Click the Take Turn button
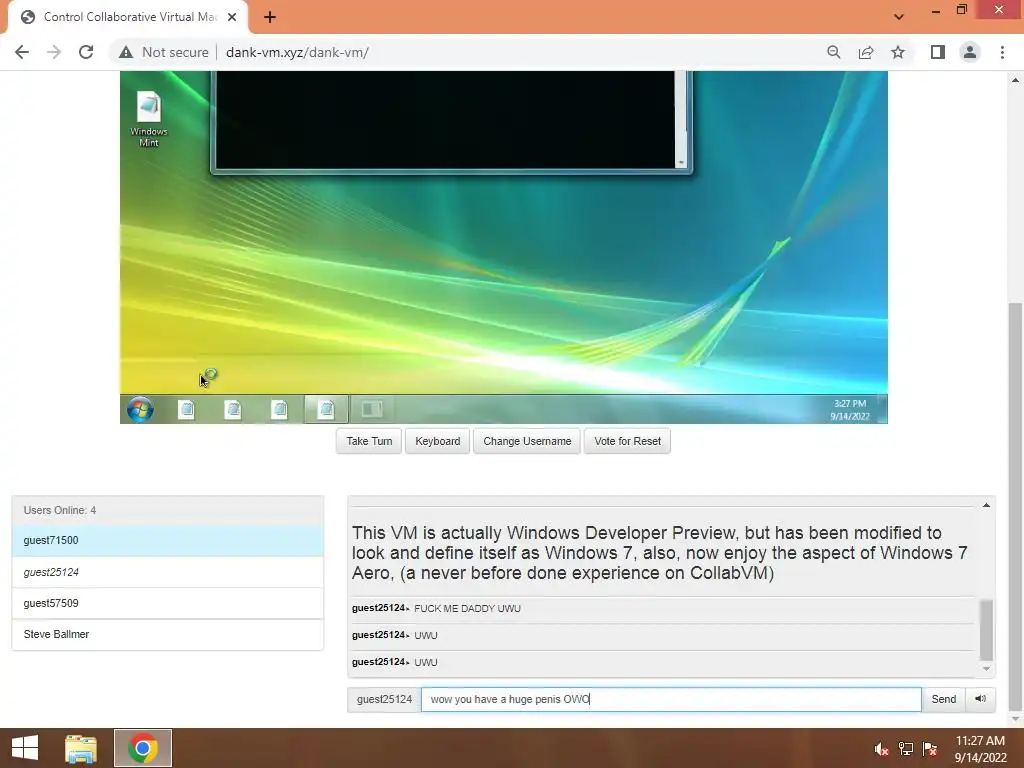This screenshot has width=1024, height=768. (369, 441)
